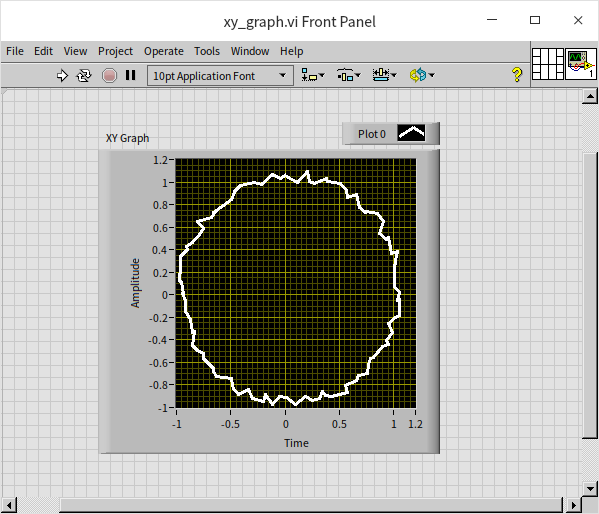Open the Distribute Objects tool dropdown
The image size is (599, 514).
[348, 75]
